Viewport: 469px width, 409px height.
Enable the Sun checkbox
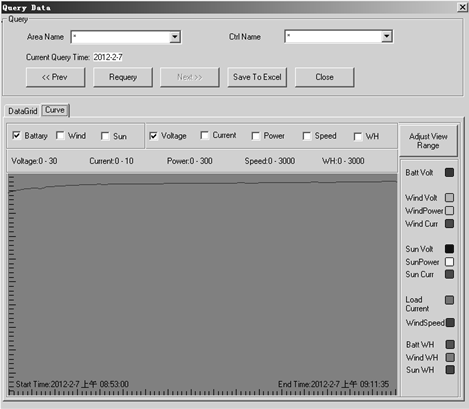click(105, 136)
